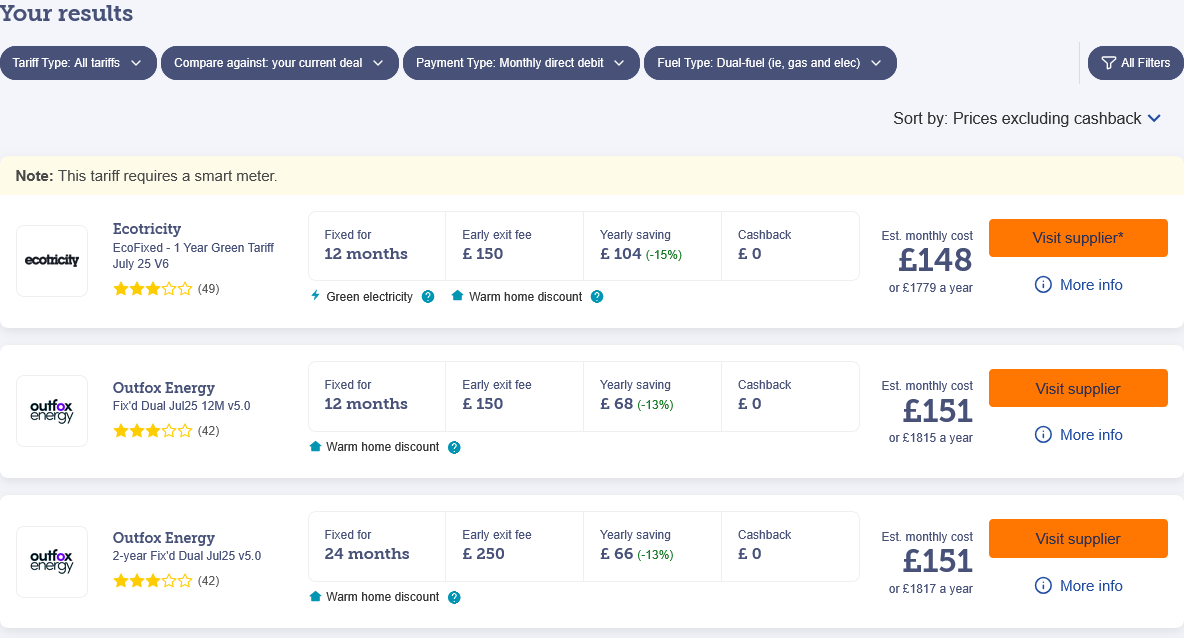Open Warm home discount help on Outfox 12-month card

tap(454, 447)
